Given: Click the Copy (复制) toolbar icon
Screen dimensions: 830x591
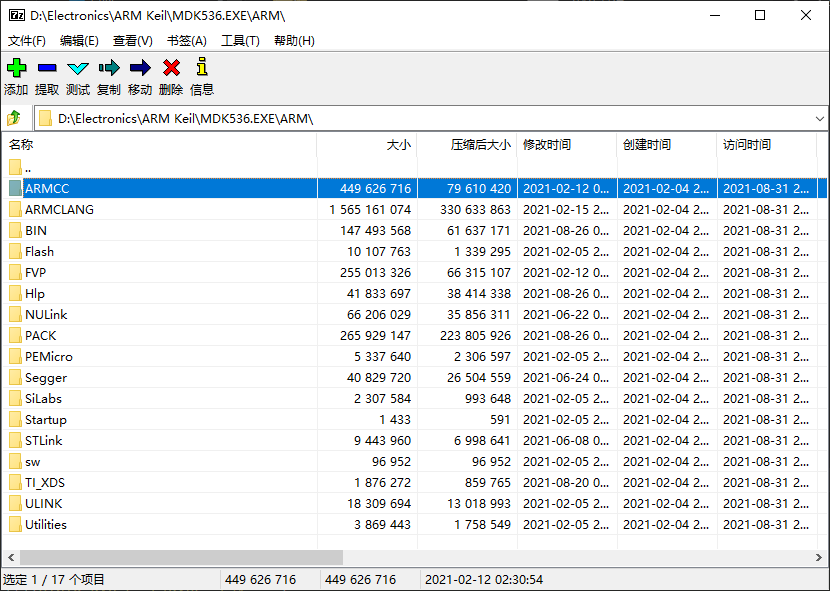Looking at the screenshot, I should pyautogui.click(x=109, y=68).
